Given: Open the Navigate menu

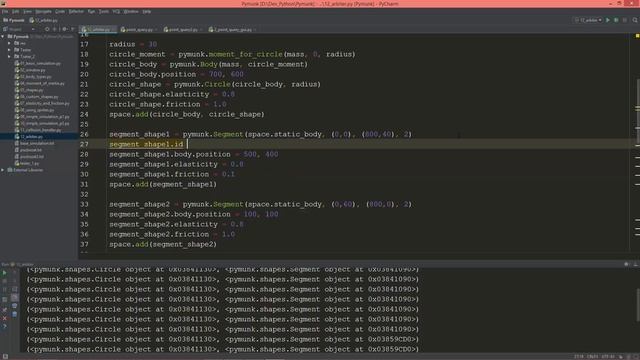Looking at the screenshot, I should tap(43, 11).
